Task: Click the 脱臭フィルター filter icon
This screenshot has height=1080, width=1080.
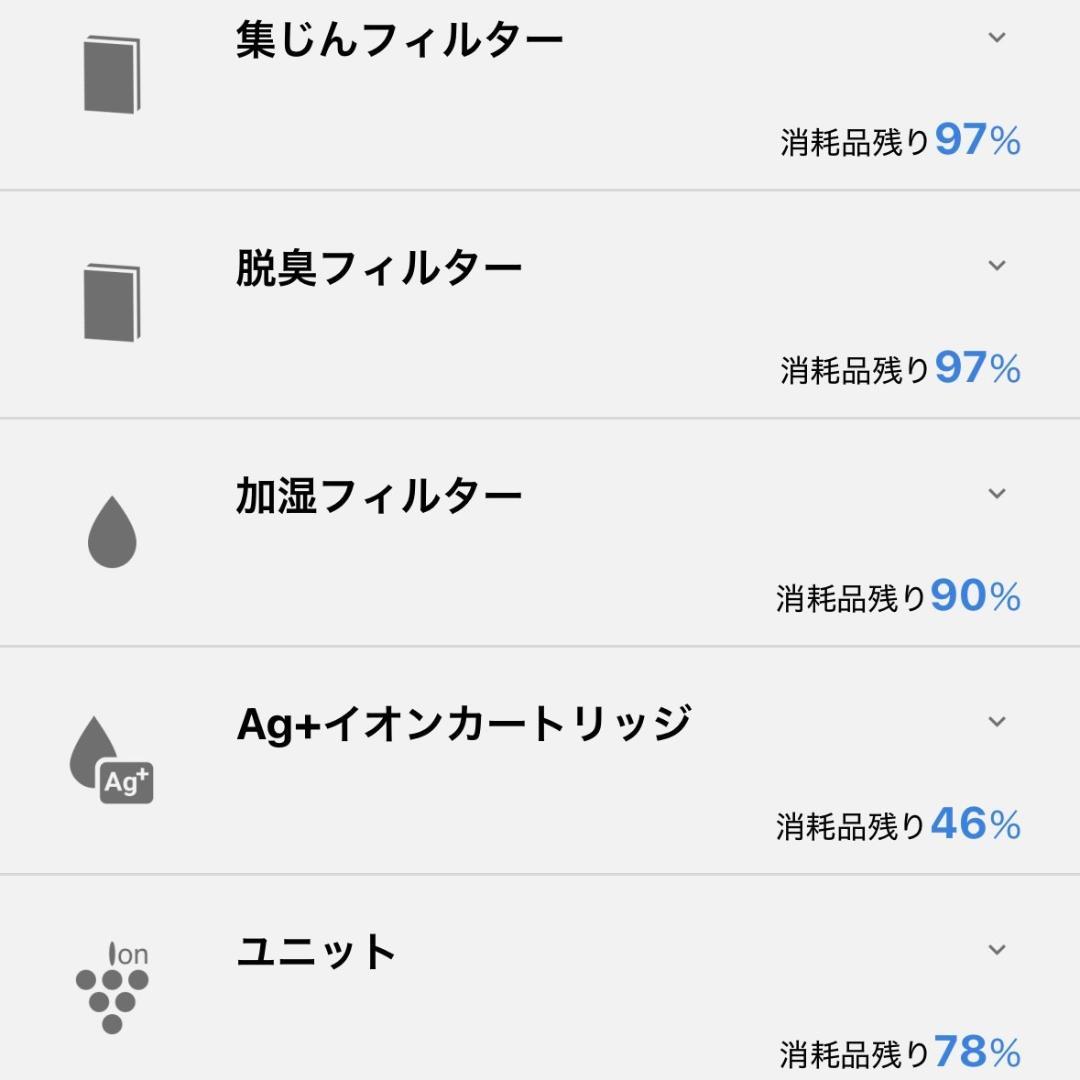Action: [112, 303]
